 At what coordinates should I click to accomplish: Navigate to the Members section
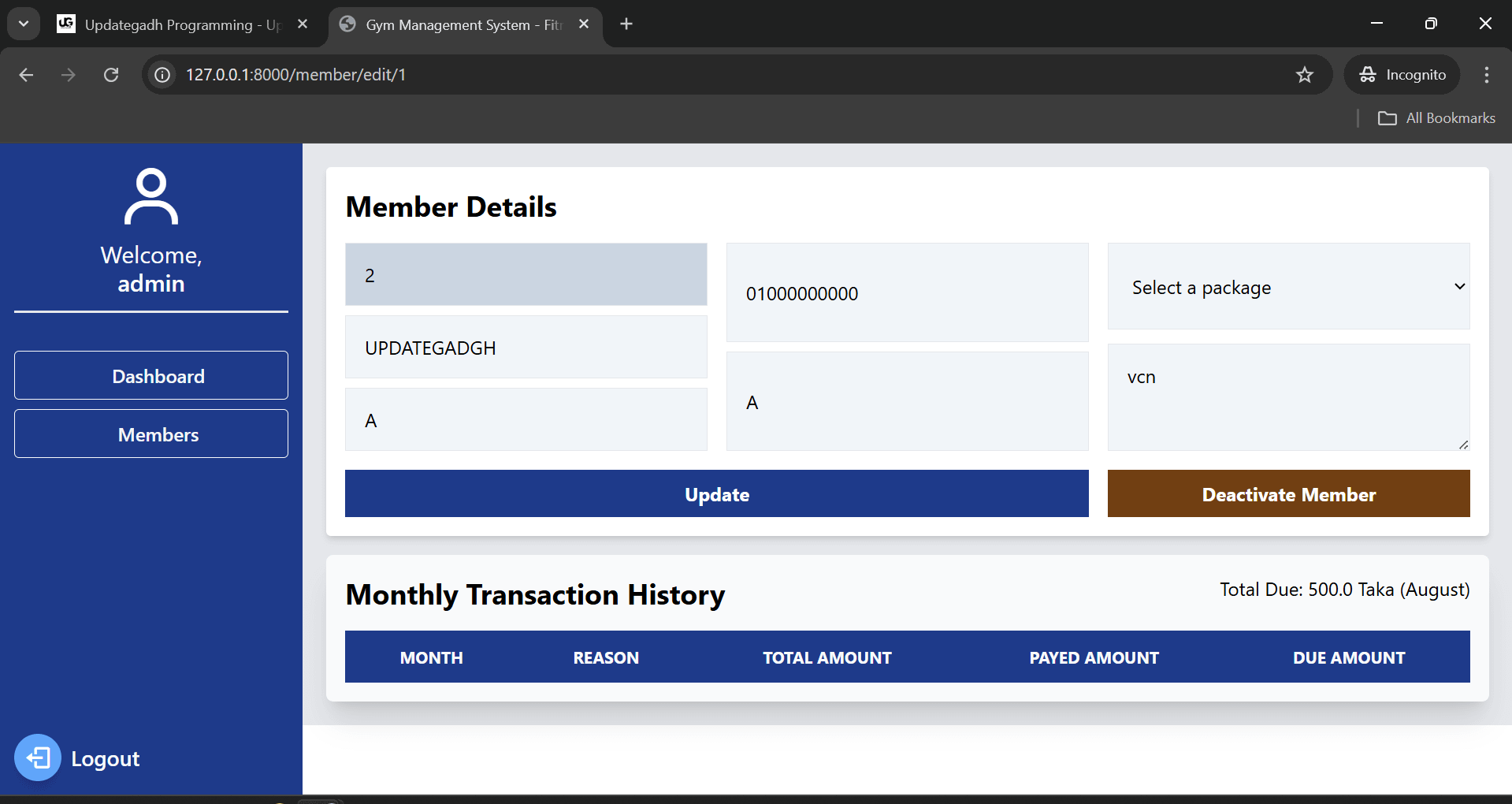click(150, 434)
